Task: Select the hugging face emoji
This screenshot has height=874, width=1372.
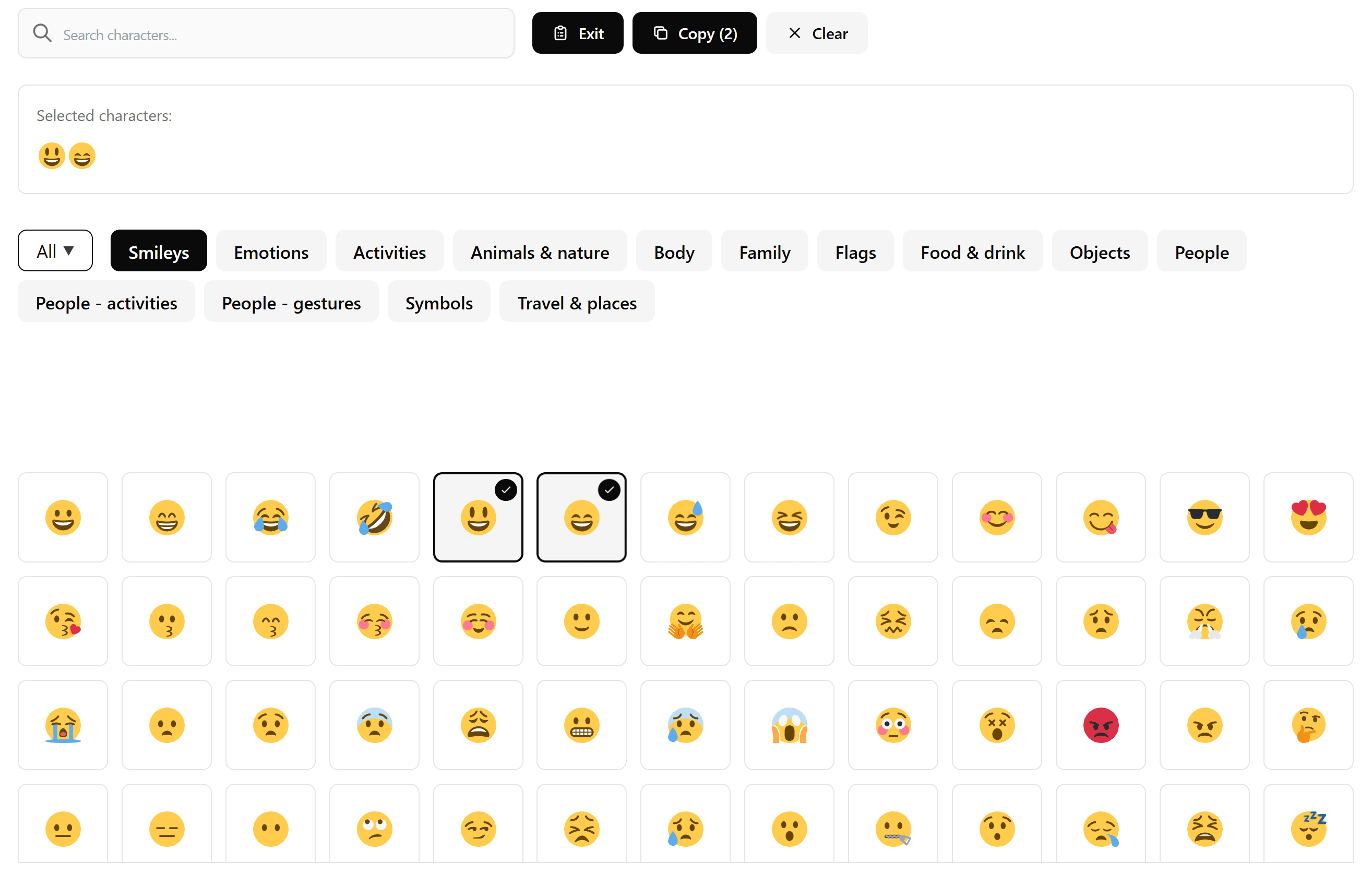Action: [x=685, y=621]
